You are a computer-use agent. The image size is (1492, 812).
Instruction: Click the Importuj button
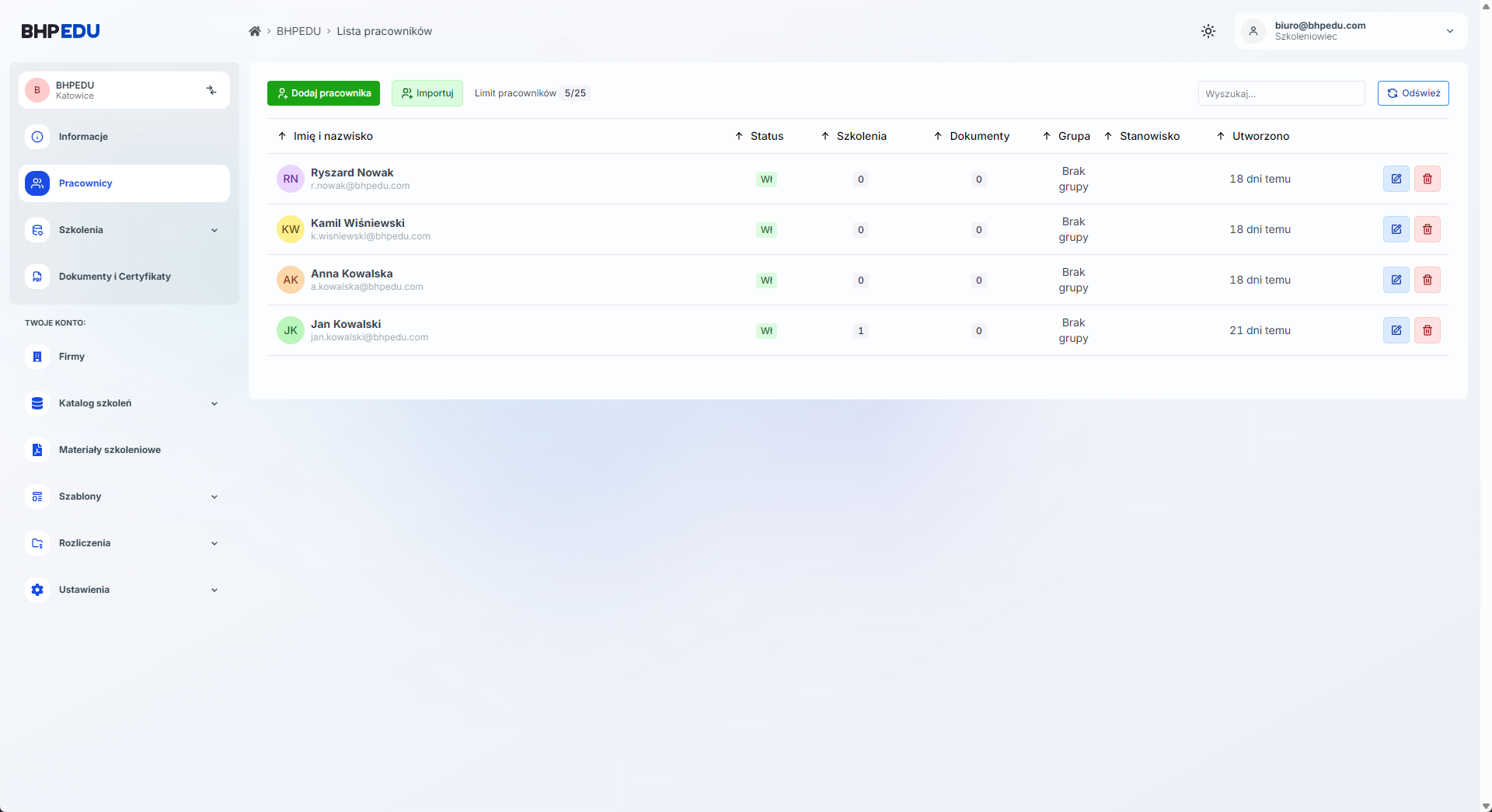tap(427, 93)
